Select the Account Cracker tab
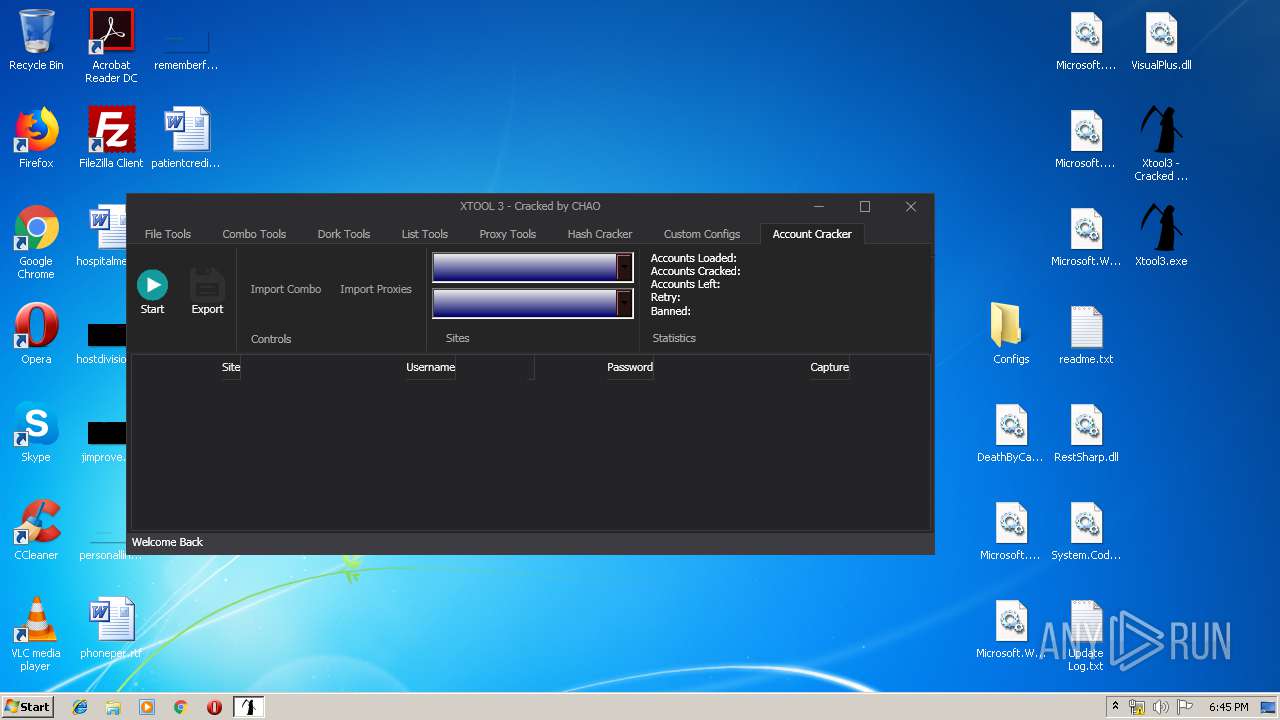This screenshot has height=720, width=1280. 812,234
